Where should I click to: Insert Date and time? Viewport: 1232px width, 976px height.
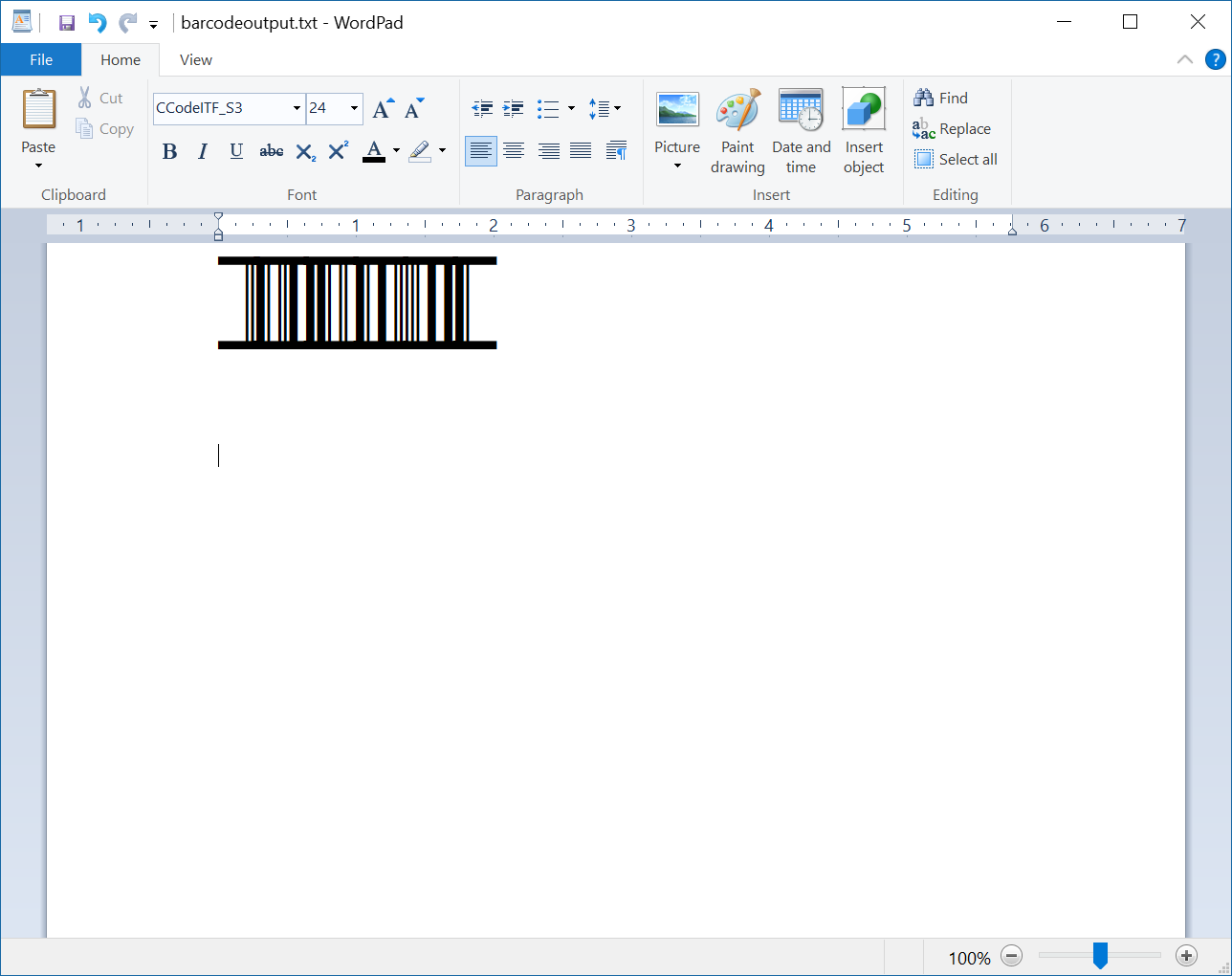802,131
